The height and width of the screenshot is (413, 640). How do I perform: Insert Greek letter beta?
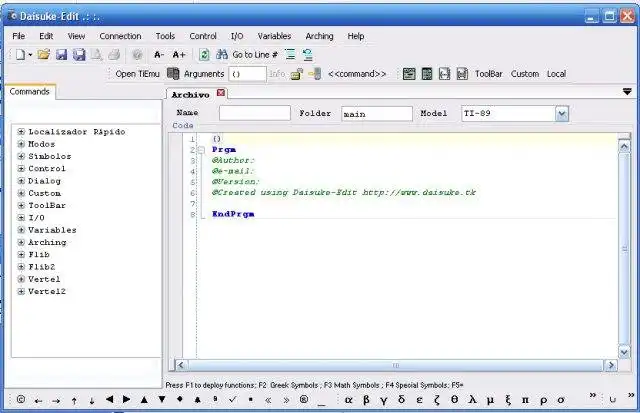tap(366, 400)
